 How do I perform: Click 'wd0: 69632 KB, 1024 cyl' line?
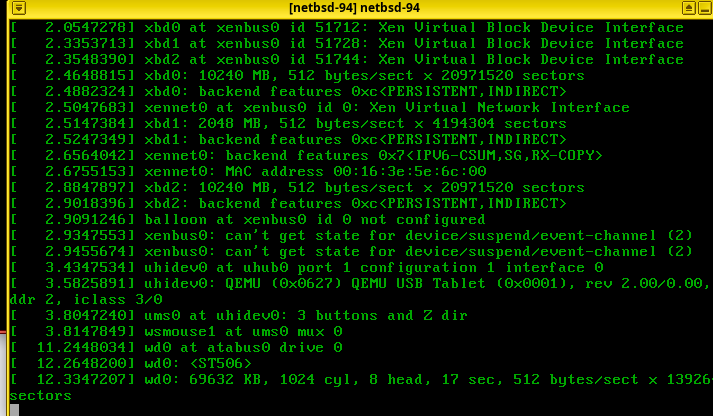pyautogui.click(x=362, y=380)
